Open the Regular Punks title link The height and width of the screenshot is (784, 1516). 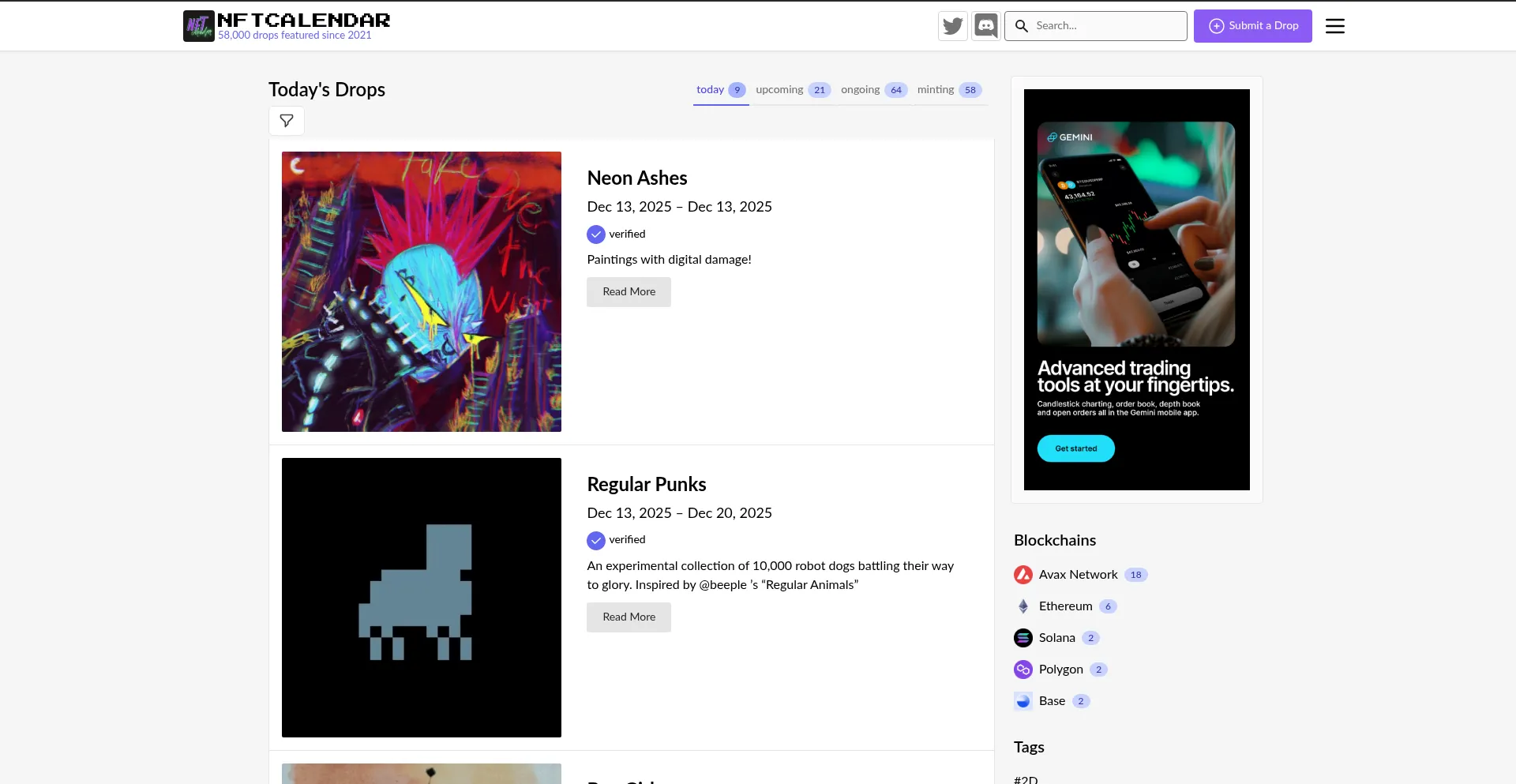click(646, 484)
